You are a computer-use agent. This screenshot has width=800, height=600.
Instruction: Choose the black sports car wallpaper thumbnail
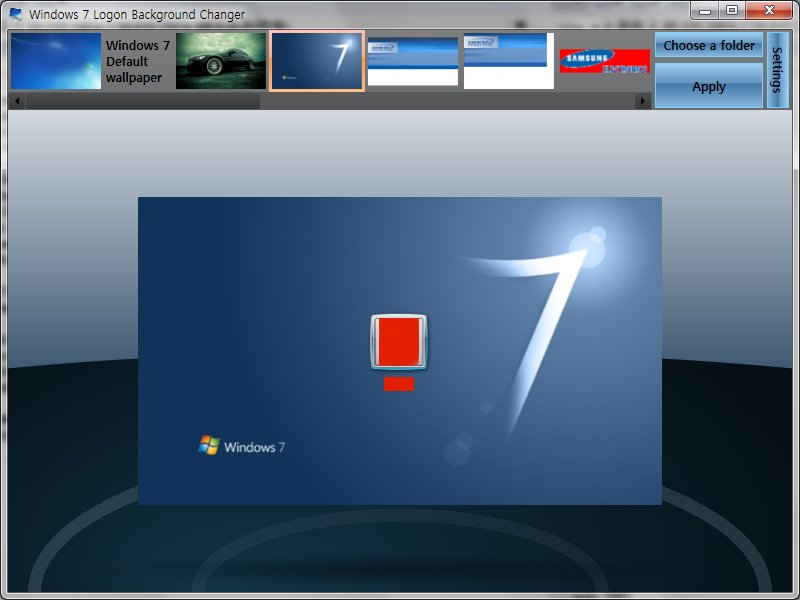tap(221, 61)
